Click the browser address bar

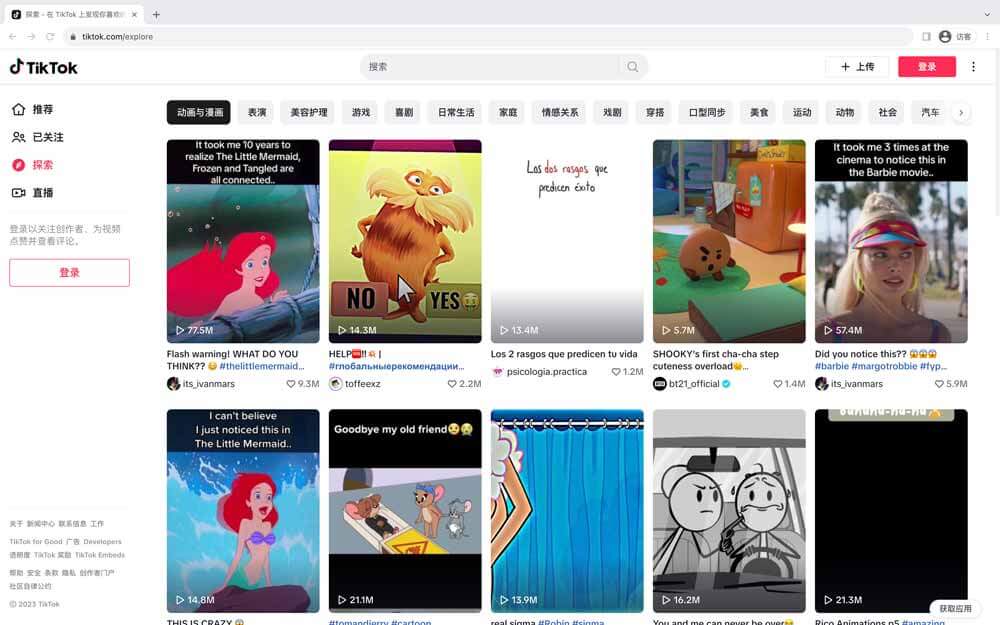point(488,36)
